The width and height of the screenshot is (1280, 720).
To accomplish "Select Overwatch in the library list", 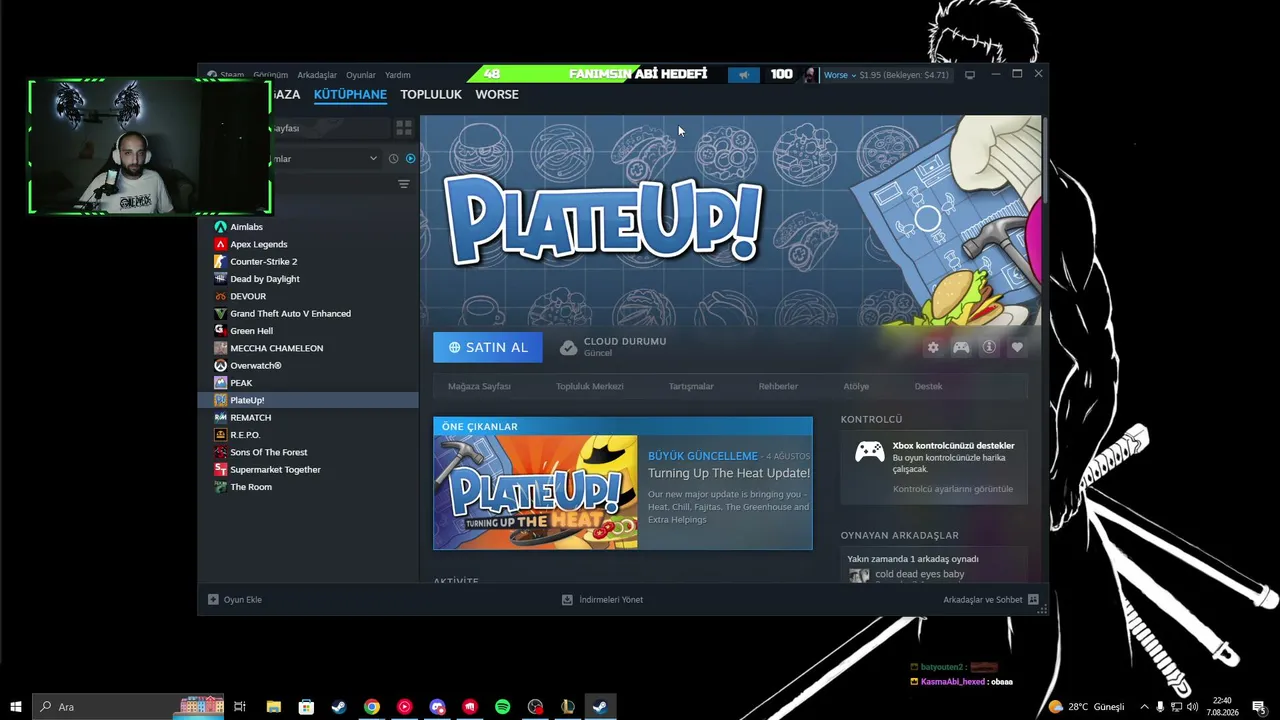I will (308, 366).
